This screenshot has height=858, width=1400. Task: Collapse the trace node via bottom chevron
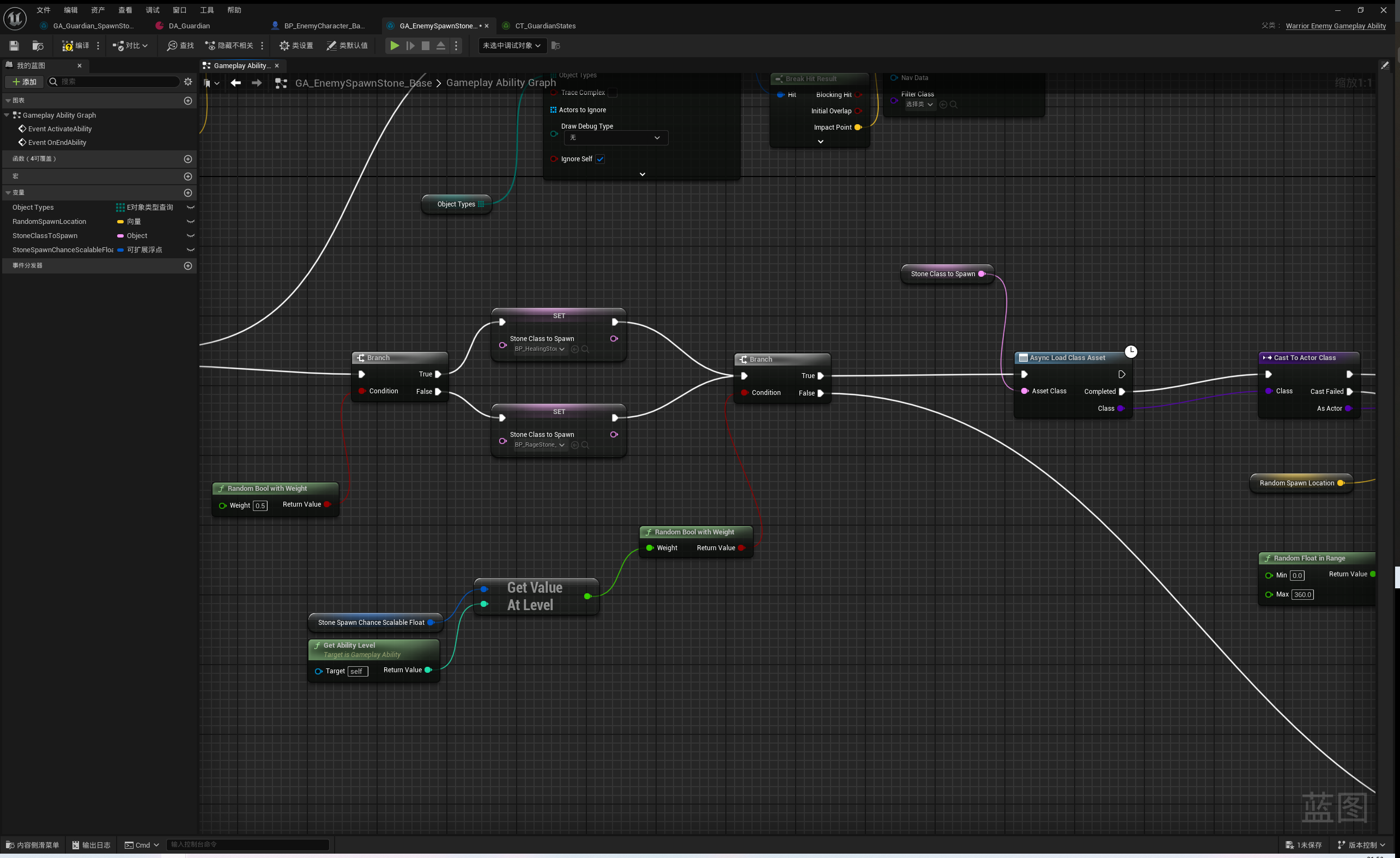(643, 174)
